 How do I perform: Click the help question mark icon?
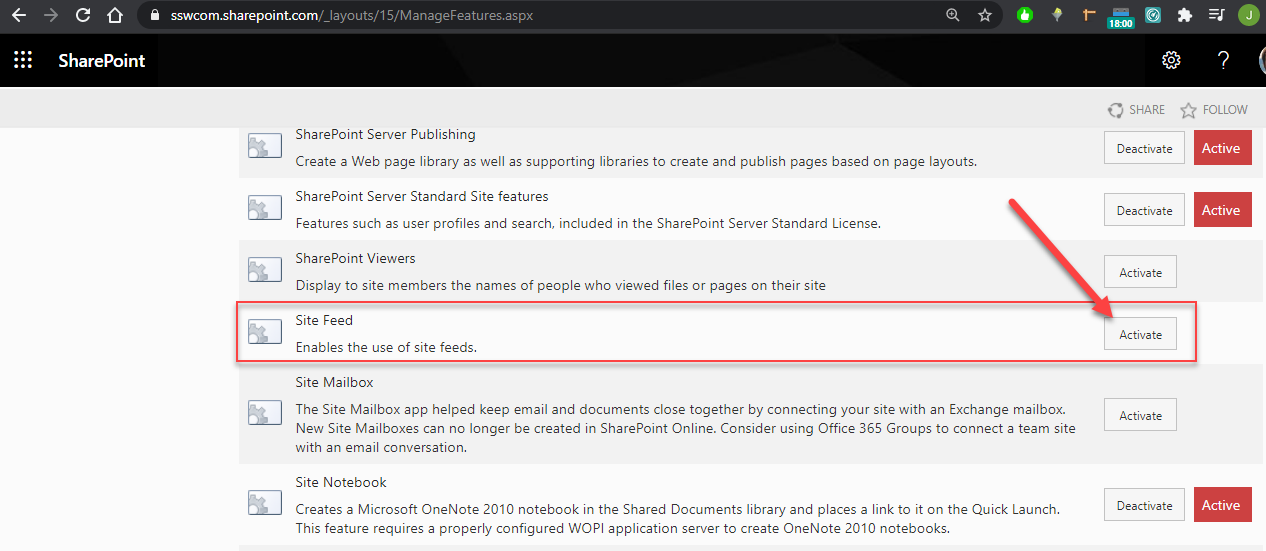(x=1223, y=60)
